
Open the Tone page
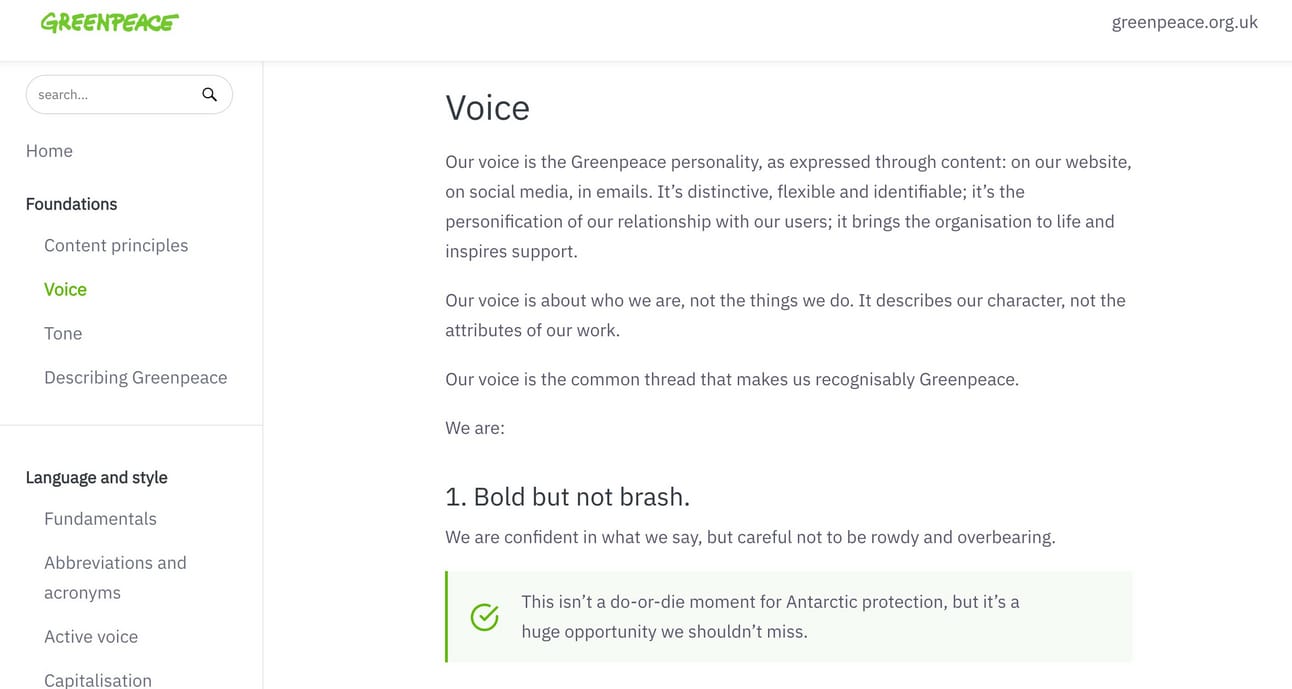coord(63,333)
